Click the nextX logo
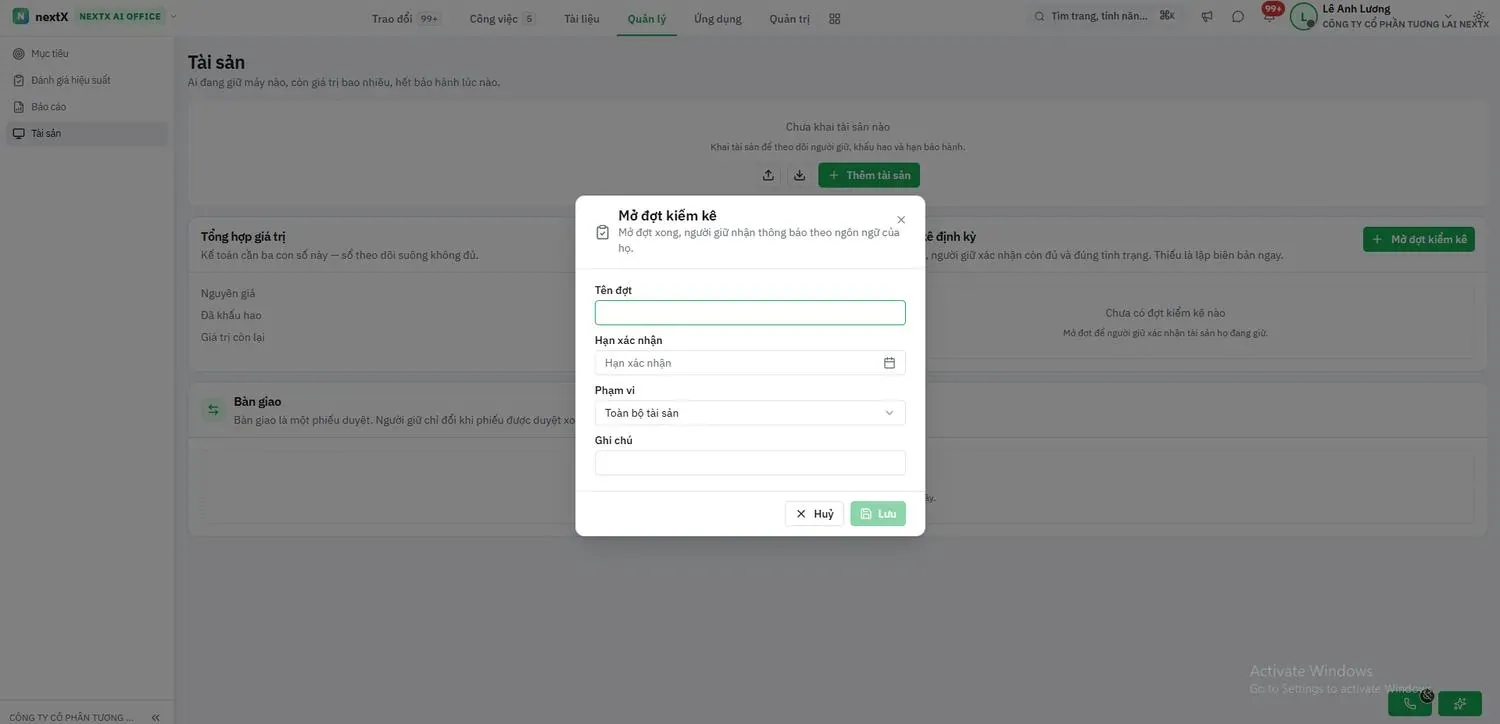Screen dimensions: 1500x724 40,16
